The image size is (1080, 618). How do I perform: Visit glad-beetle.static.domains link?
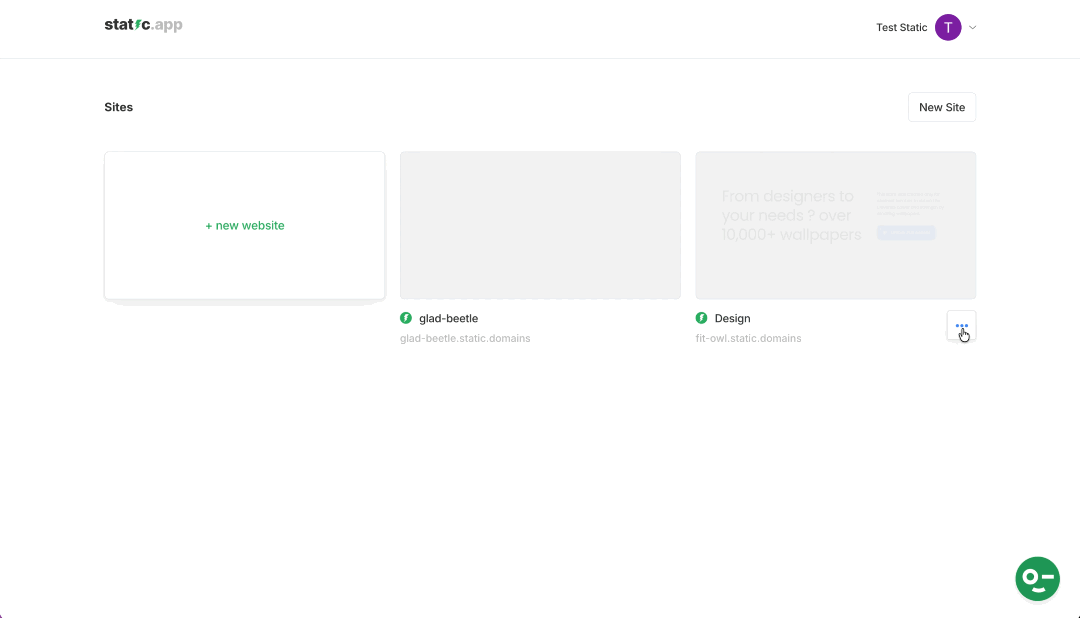click(465, 338)
